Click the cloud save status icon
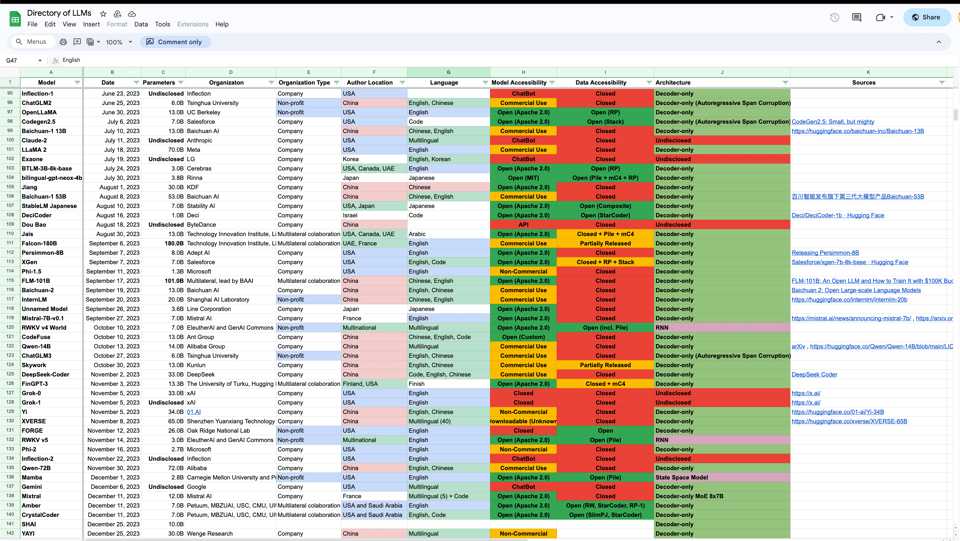Image resolution: width=960 pixels, height=541 pixels. coord(131,14)
